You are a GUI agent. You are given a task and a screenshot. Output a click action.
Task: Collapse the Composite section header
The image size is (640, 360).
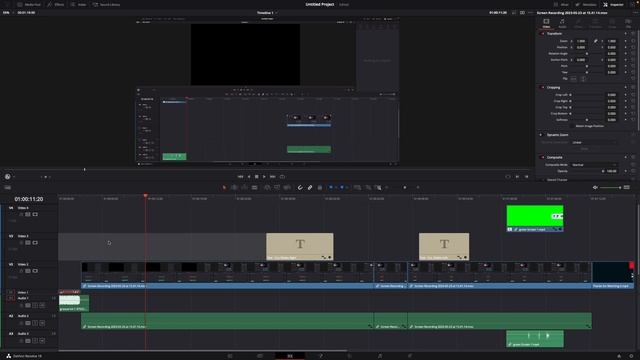click(555, 157)
